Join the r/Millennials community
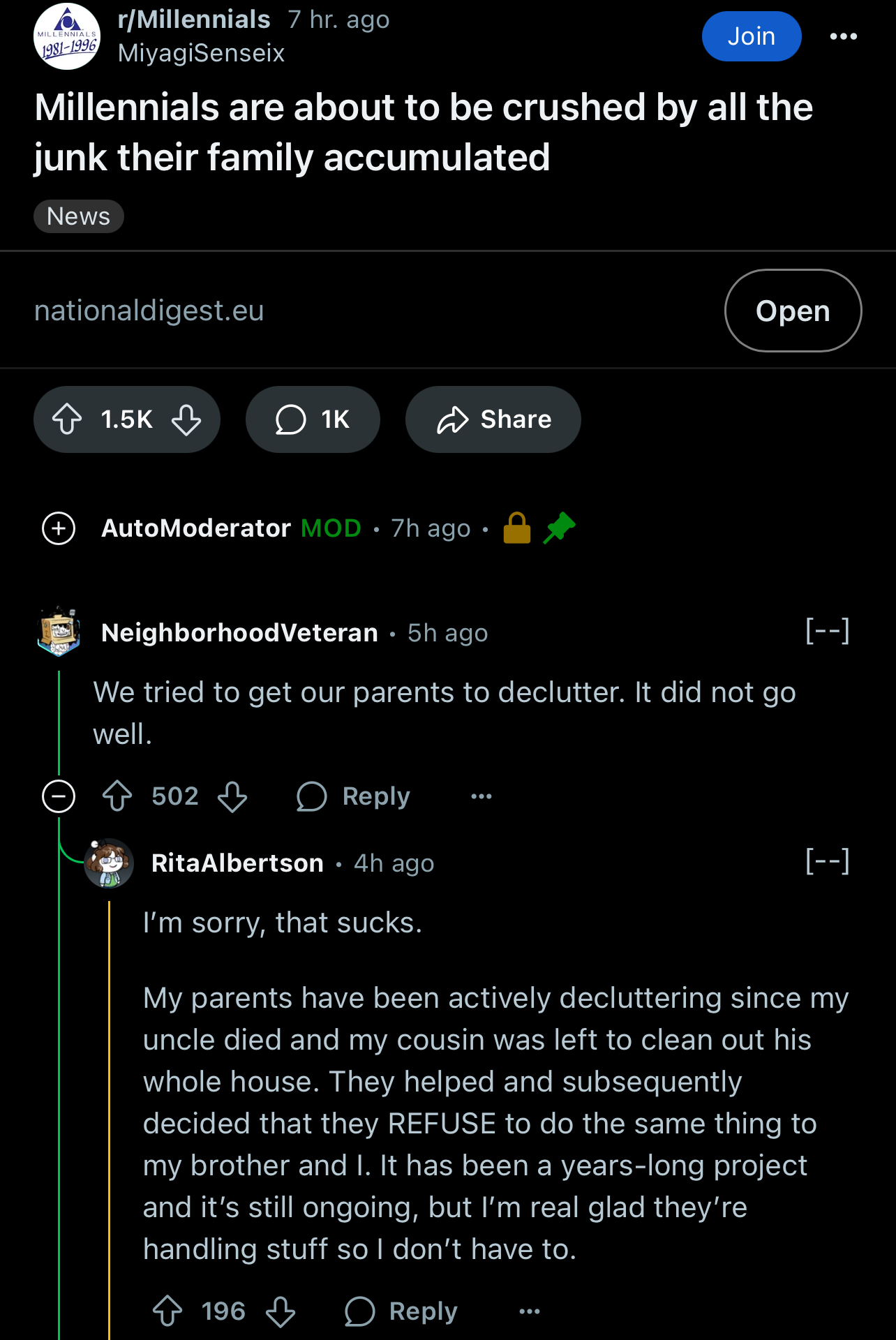The height and width of the screenshot is (1340, 896). coord(752,36)
